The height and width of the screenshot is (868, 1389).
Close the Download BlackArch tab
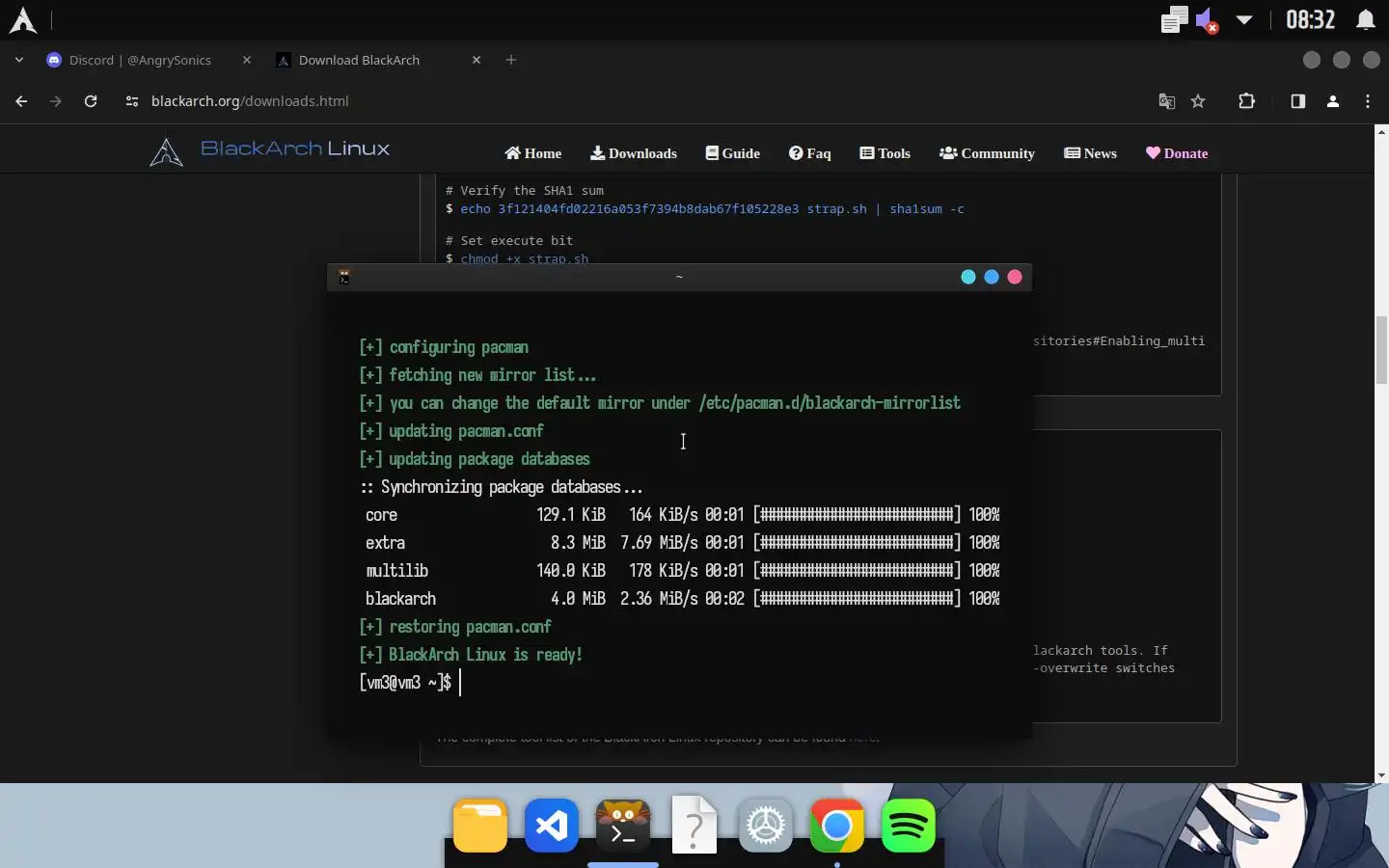477,60
